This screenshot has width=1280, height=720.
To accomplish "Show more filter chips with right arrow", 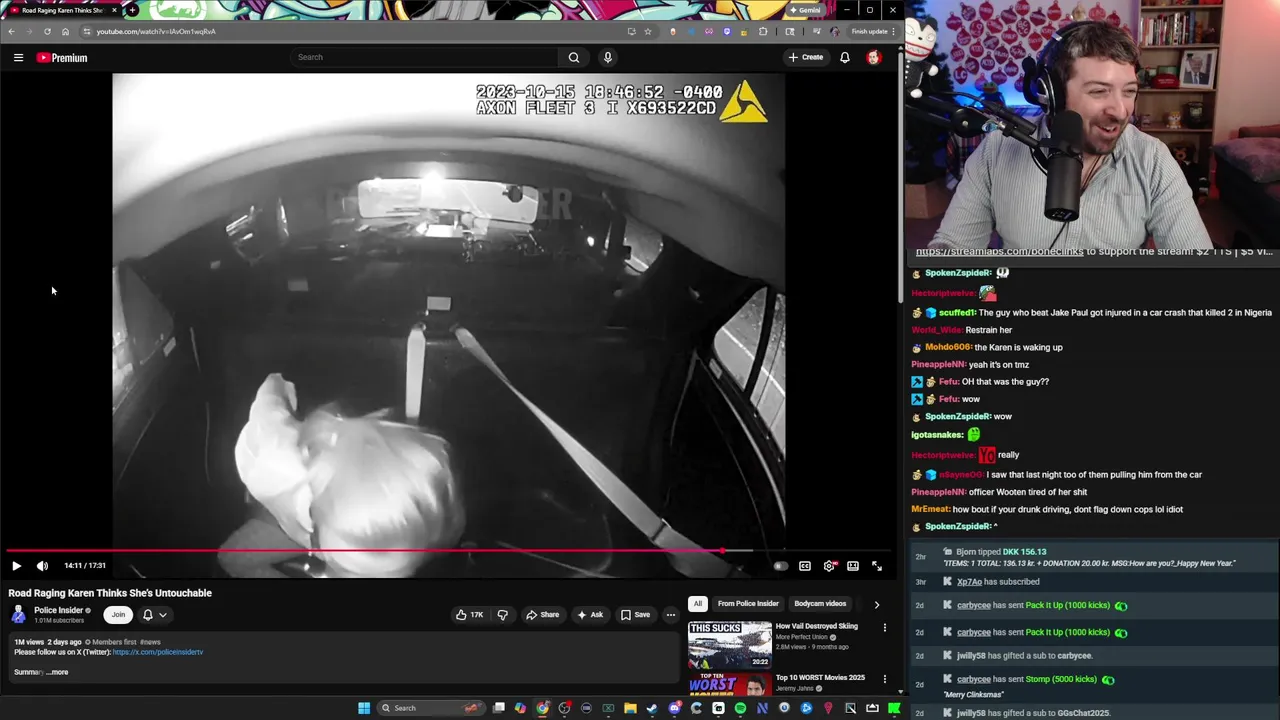I will tap(877, 604).
